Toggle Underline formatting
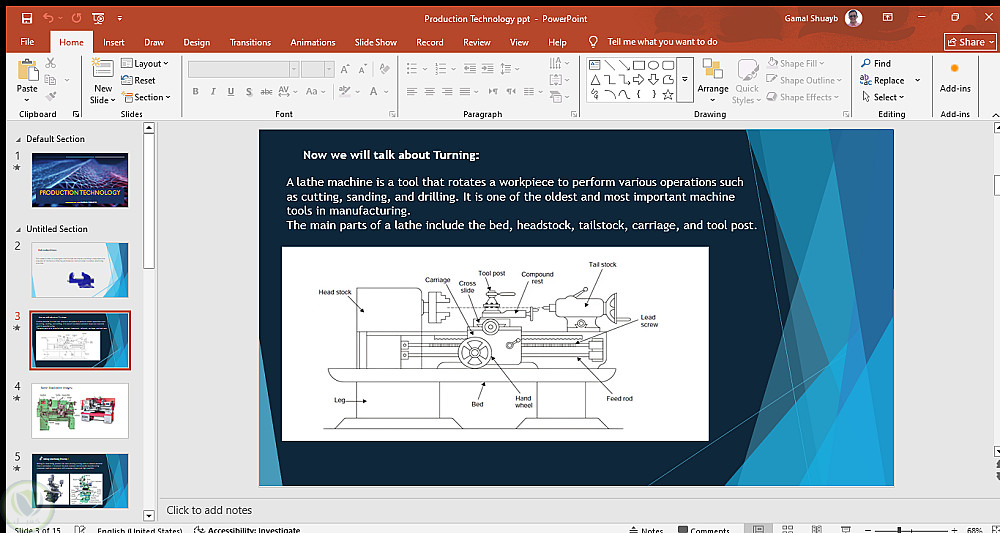This screenshot has height=533, width=1000. 230,92
